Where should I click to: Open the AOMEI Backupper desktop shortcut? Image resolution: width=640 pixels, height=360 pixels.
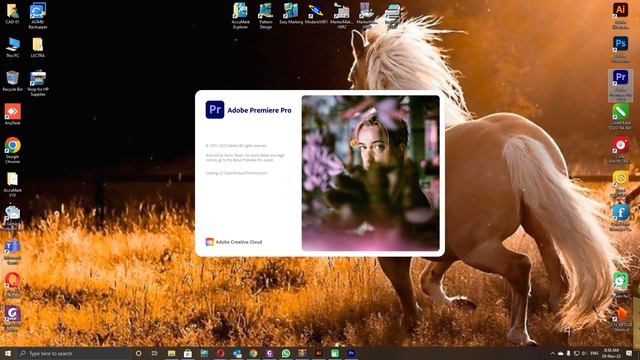click(x=38, y=16)
